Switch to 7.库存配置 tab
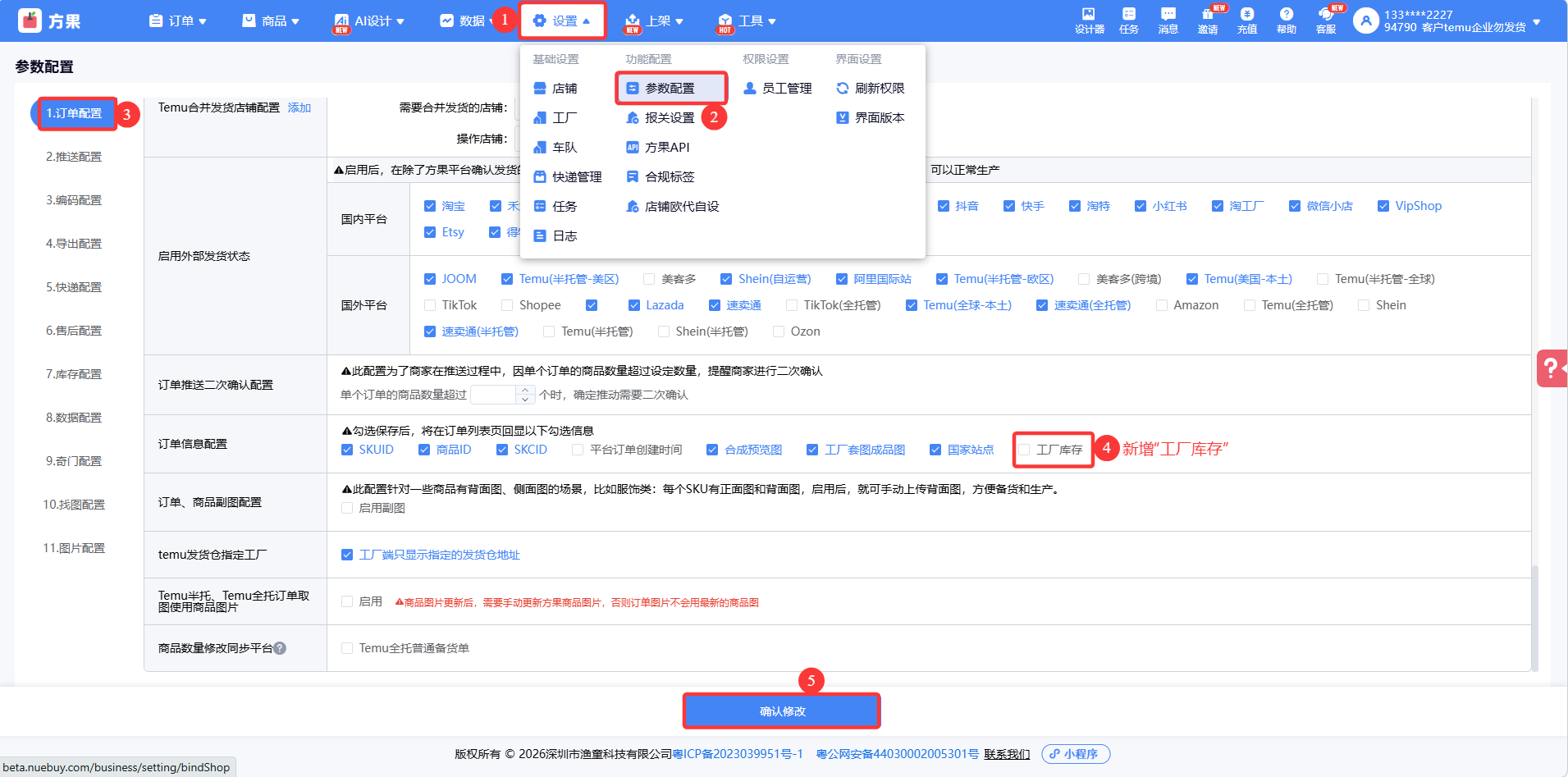This screenshot has height=777, width=1568. pos(74,374)
